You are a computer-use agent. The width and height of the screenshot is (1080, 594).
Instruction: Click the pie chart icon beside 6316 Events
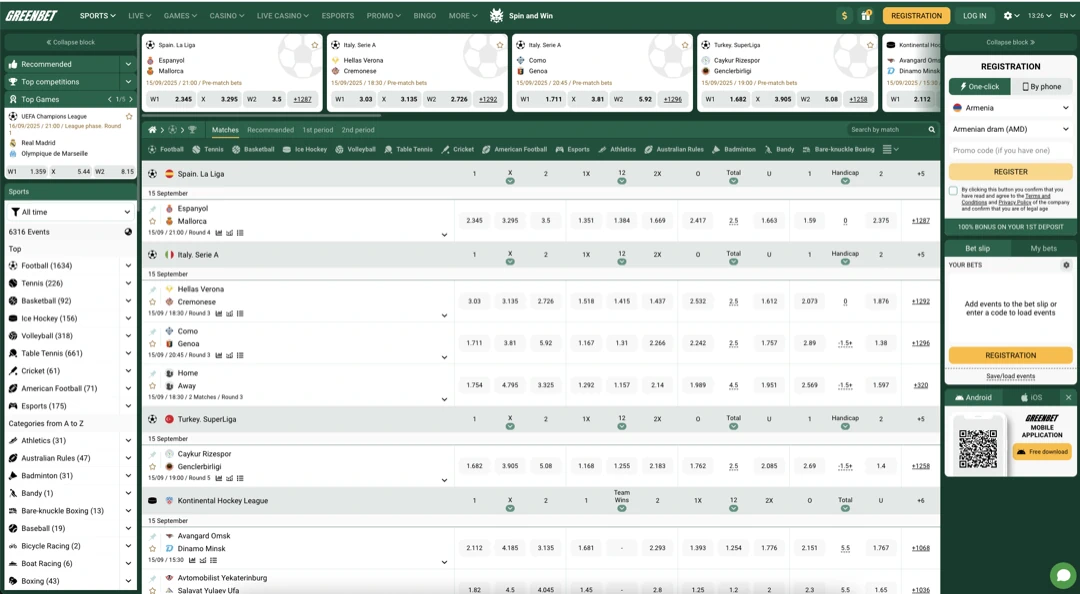click(x=128, y=232)
